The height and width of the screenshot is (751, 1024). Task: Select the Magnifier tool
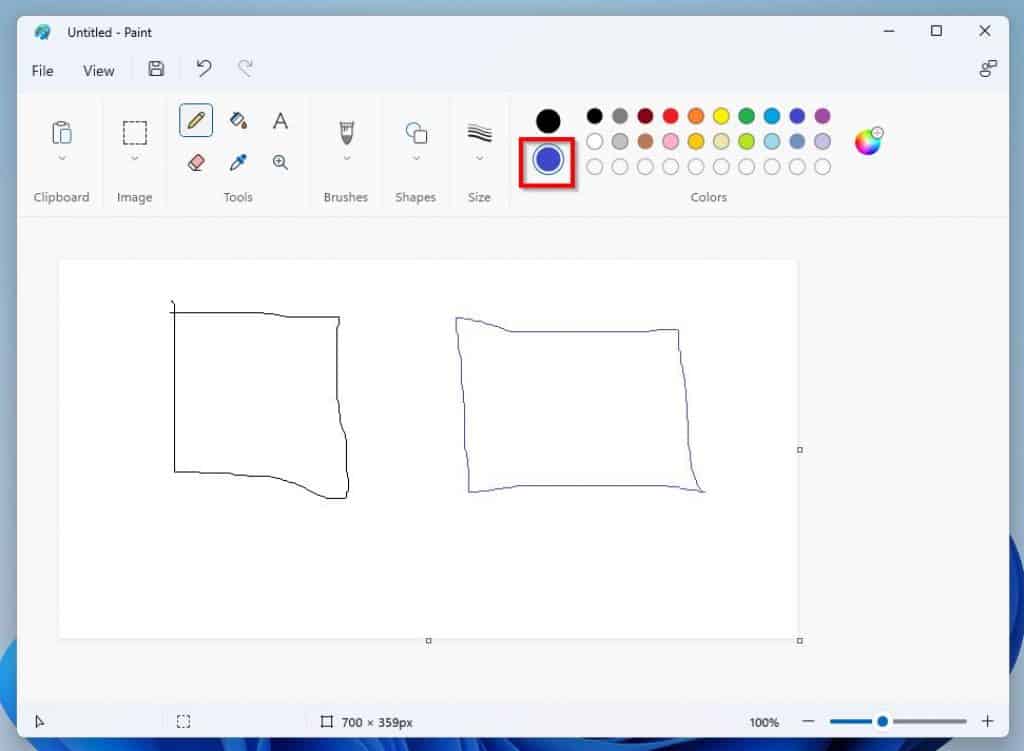click(280, 162)
